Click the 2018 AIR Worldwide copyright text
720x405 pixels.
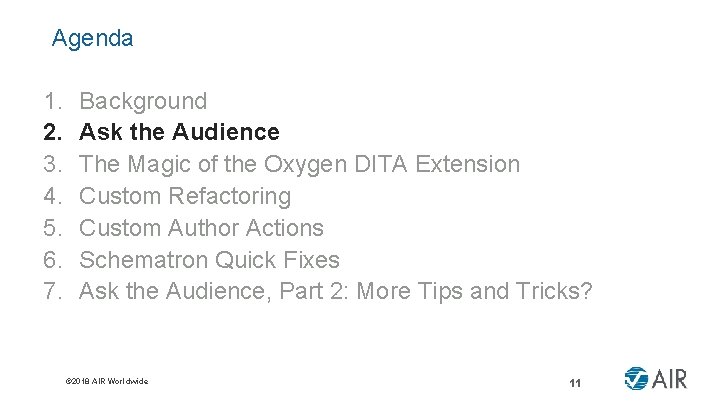coord(105,381)
